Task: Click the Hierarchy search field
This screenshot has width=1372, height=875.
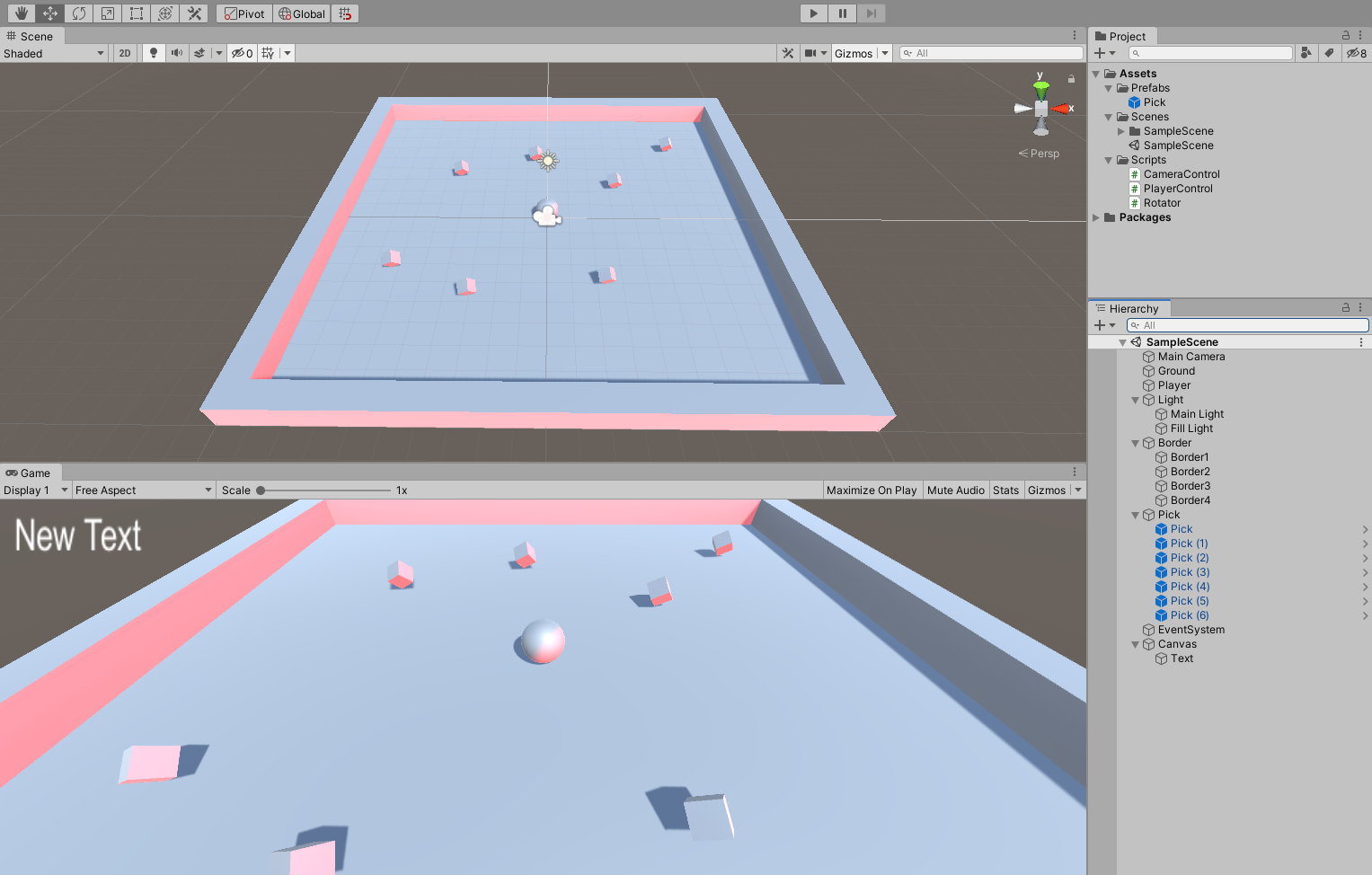Action: click(1247, 325)
